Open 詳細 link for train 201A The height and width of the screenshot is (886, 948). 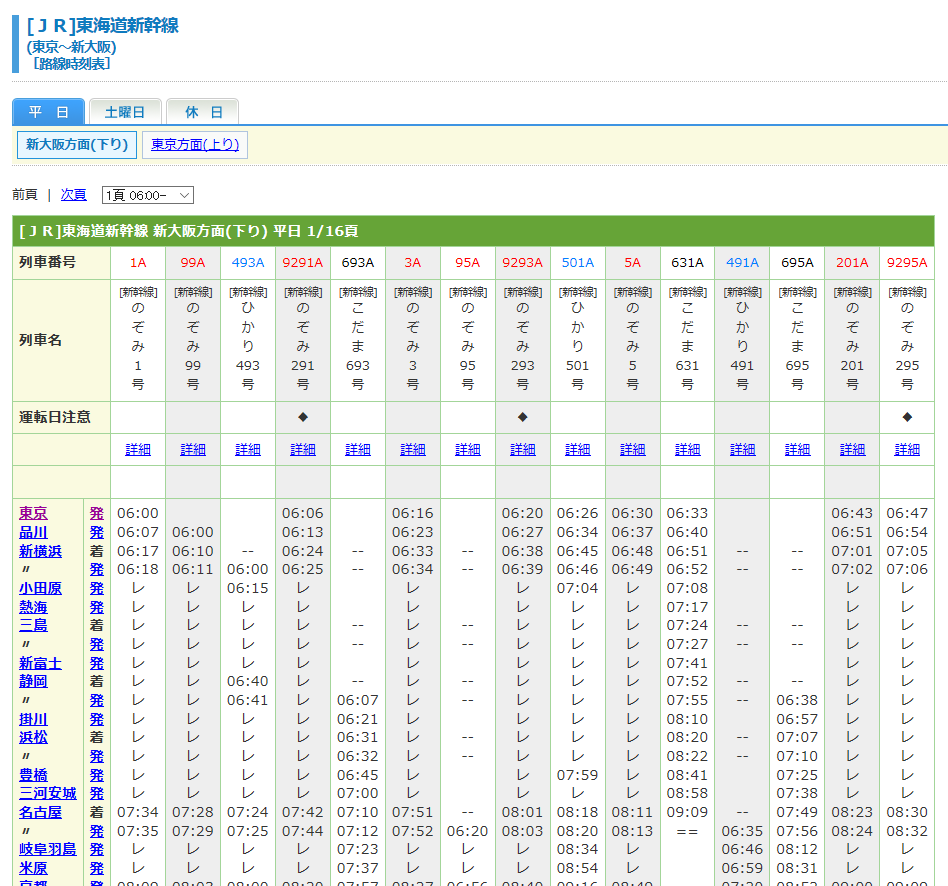[852, 449]
